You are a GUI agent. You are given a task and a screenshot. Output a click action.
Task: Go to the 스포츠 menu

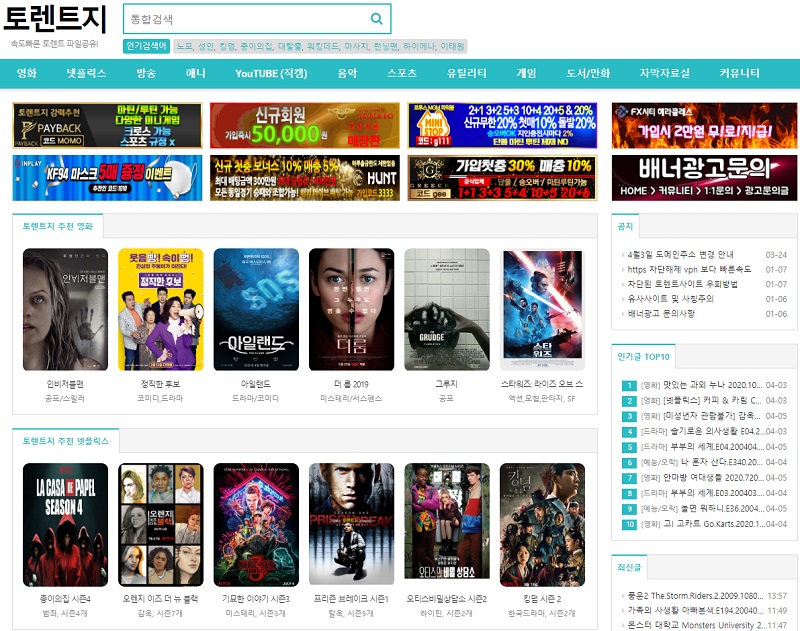tap(402, 73)
